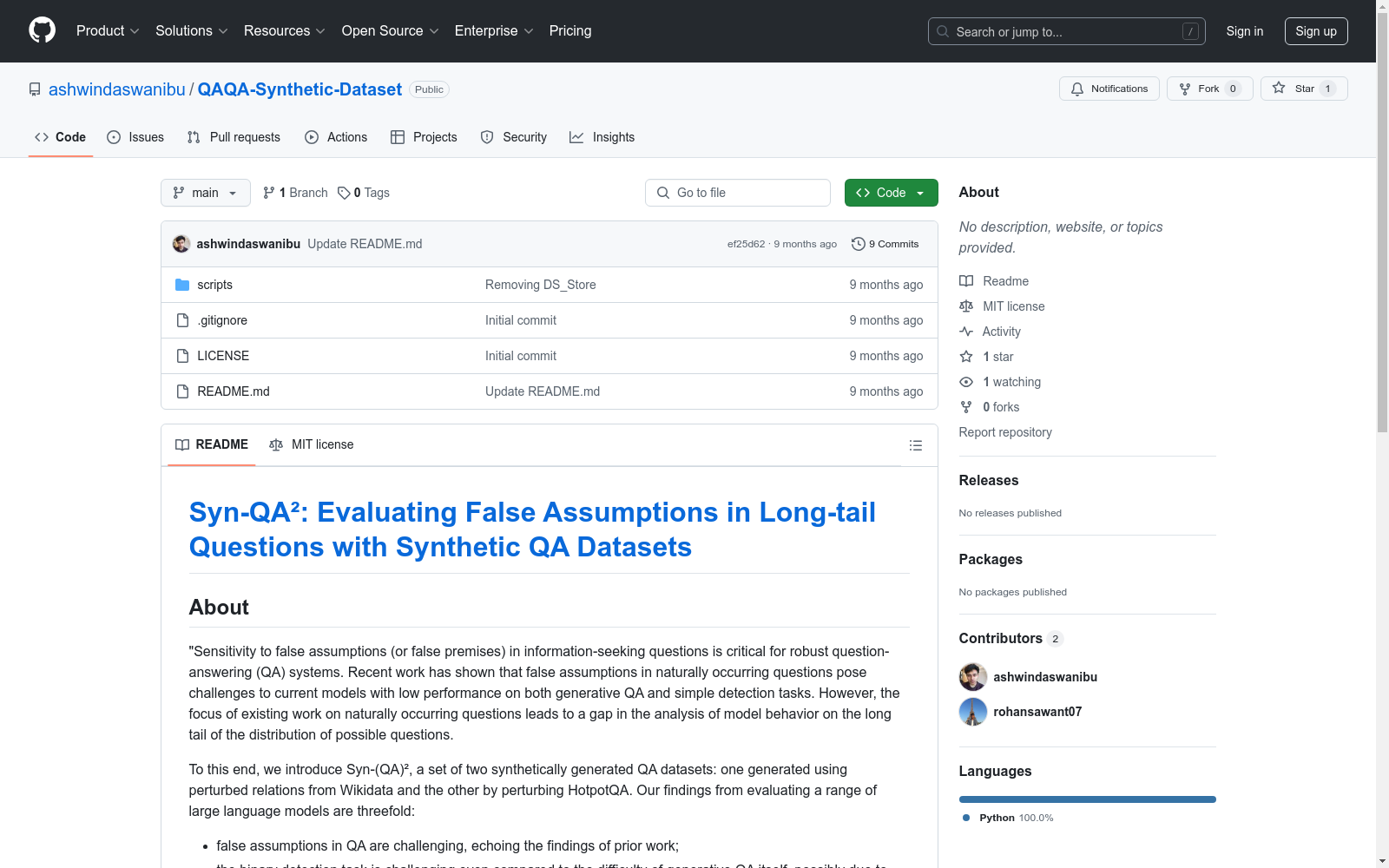The width and height of the screenshot is (1389, 868).
Task: View the 9 Commits history
Action: point(885,244)
